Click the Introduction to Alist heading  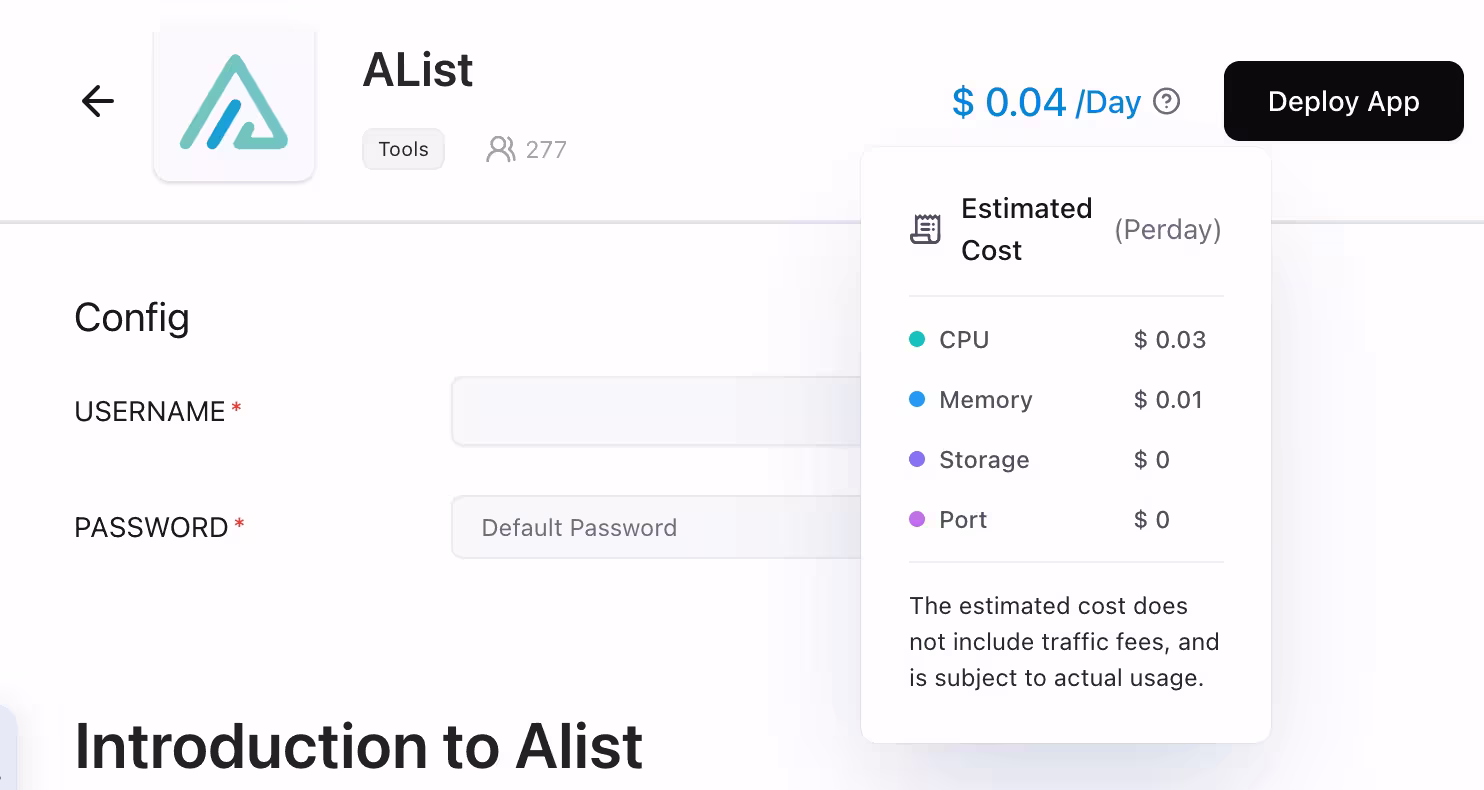(x=359, y=746)
